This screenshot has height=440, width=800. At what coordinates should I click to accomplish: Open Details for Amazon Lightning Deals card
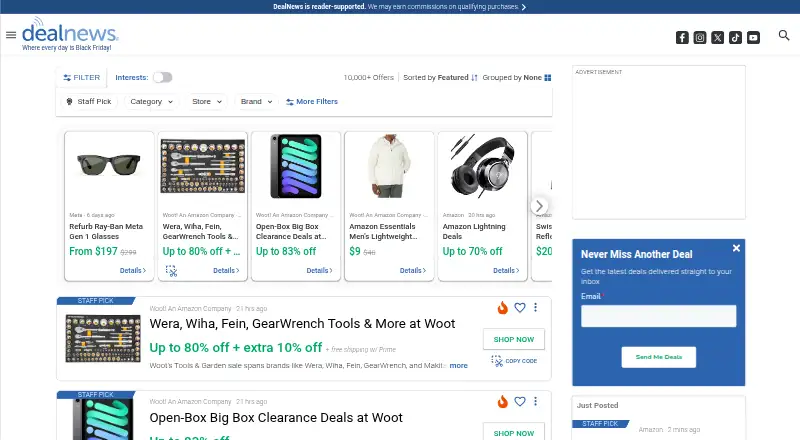pyautogui.click(x=506, y=271)
